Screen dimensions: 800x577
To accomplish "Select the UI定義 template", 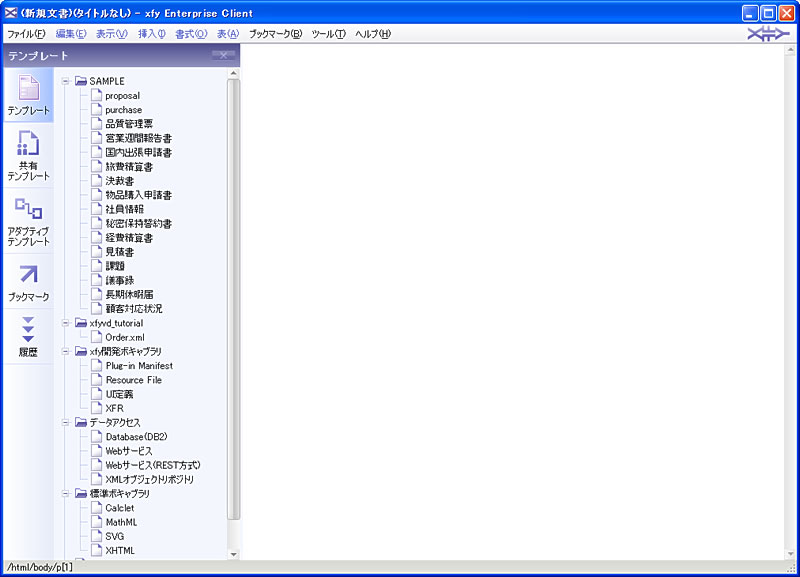I will [x=119, y=394].
